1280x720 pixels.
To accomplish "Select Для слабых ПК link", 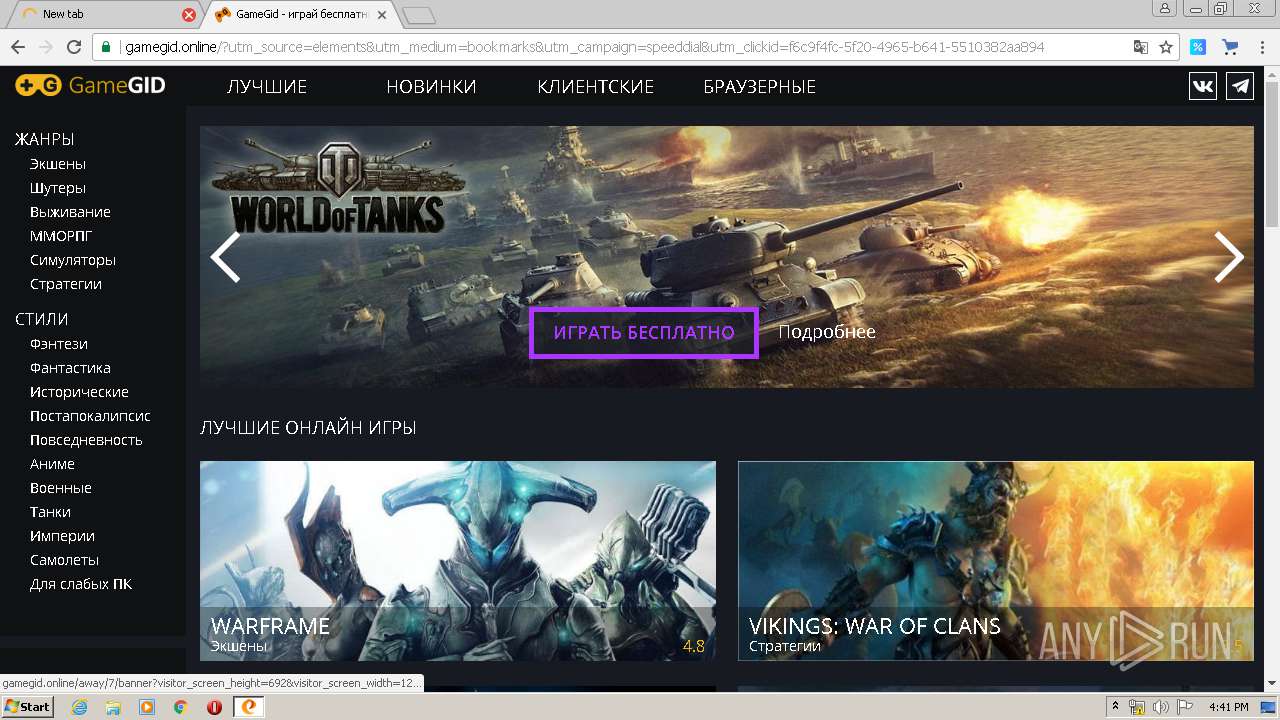I will 81,584.
